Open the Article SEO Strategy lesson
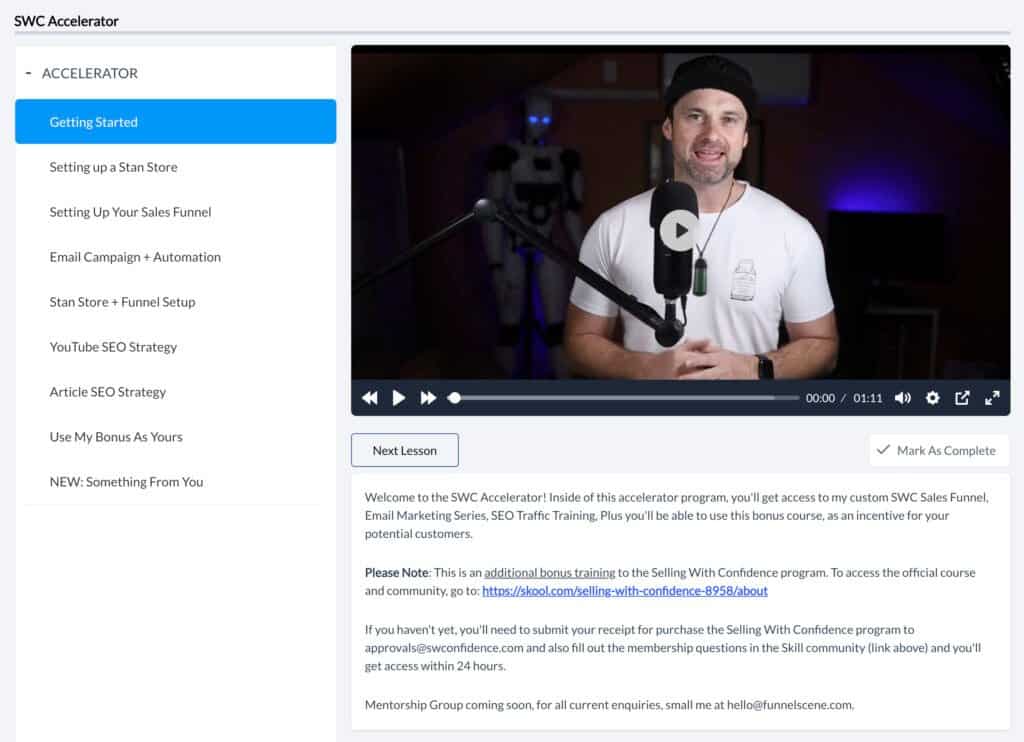1024x742 pixels. click(x=176, y=392)
